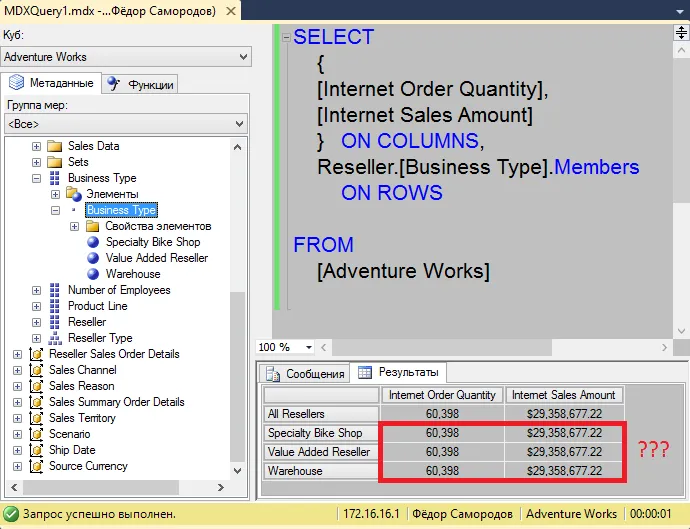Expand the Reseller Type hierarchy
The width and height of the screenshot is (690, 529).
37,338
